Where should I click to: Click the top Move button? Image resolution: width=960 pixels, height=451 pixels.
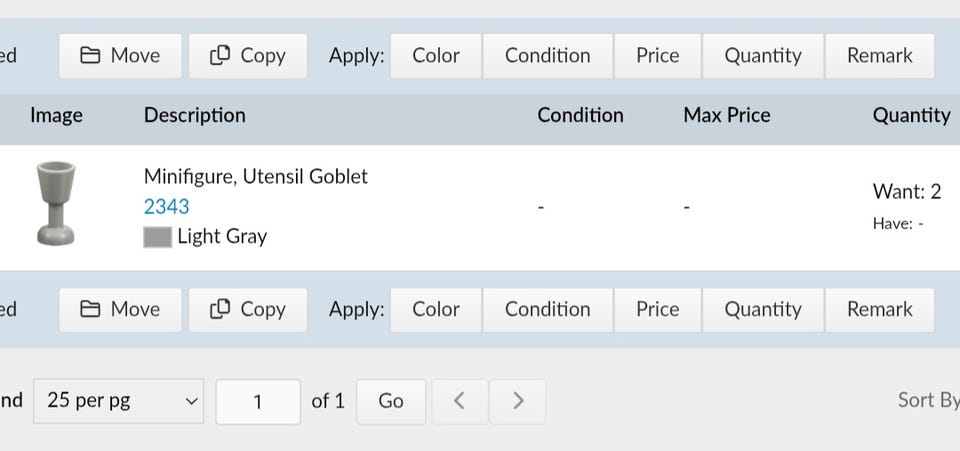click(x=120, y=56)
